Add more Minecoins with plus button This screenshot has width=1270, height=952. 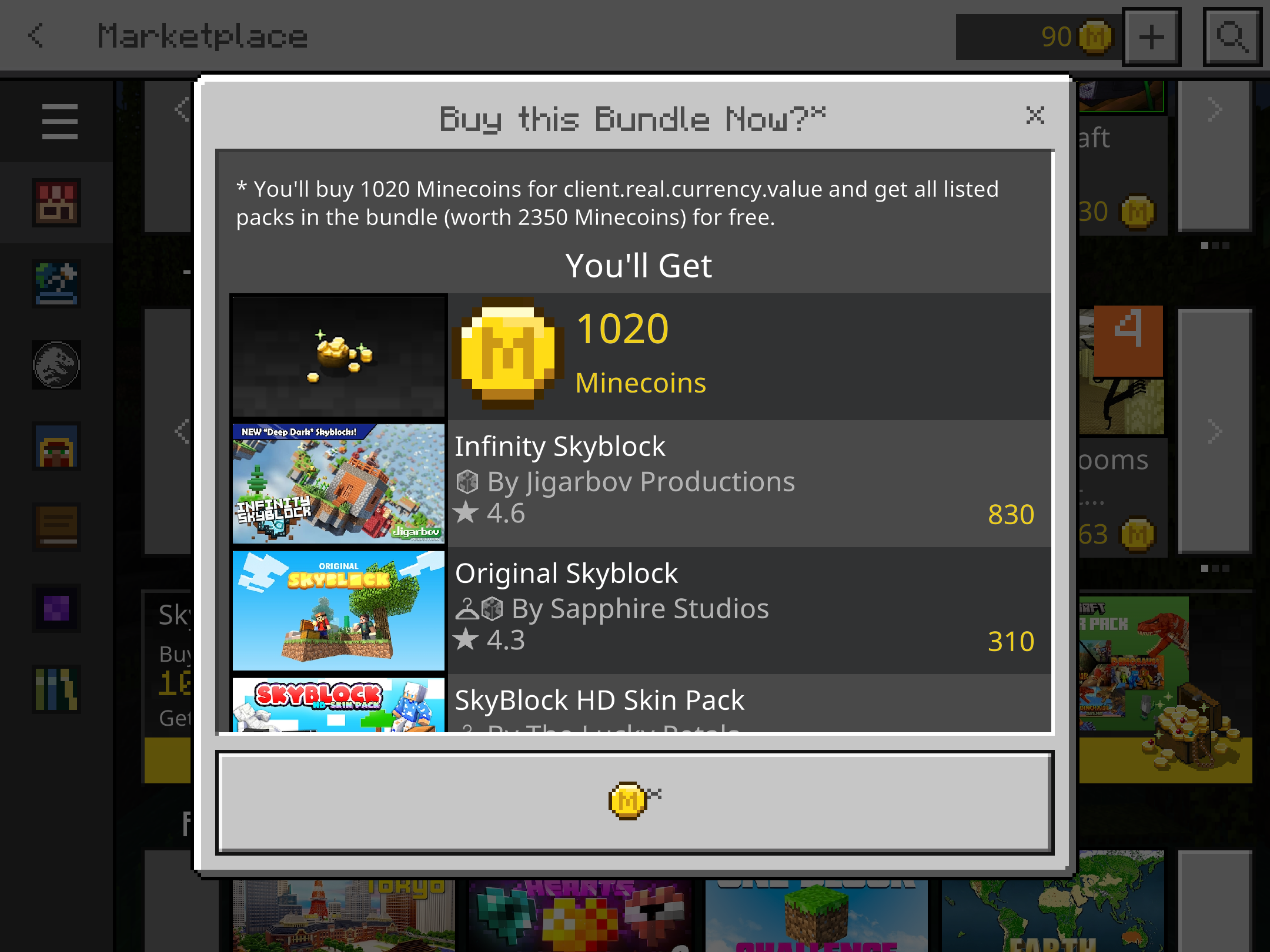pos(1151,37)
